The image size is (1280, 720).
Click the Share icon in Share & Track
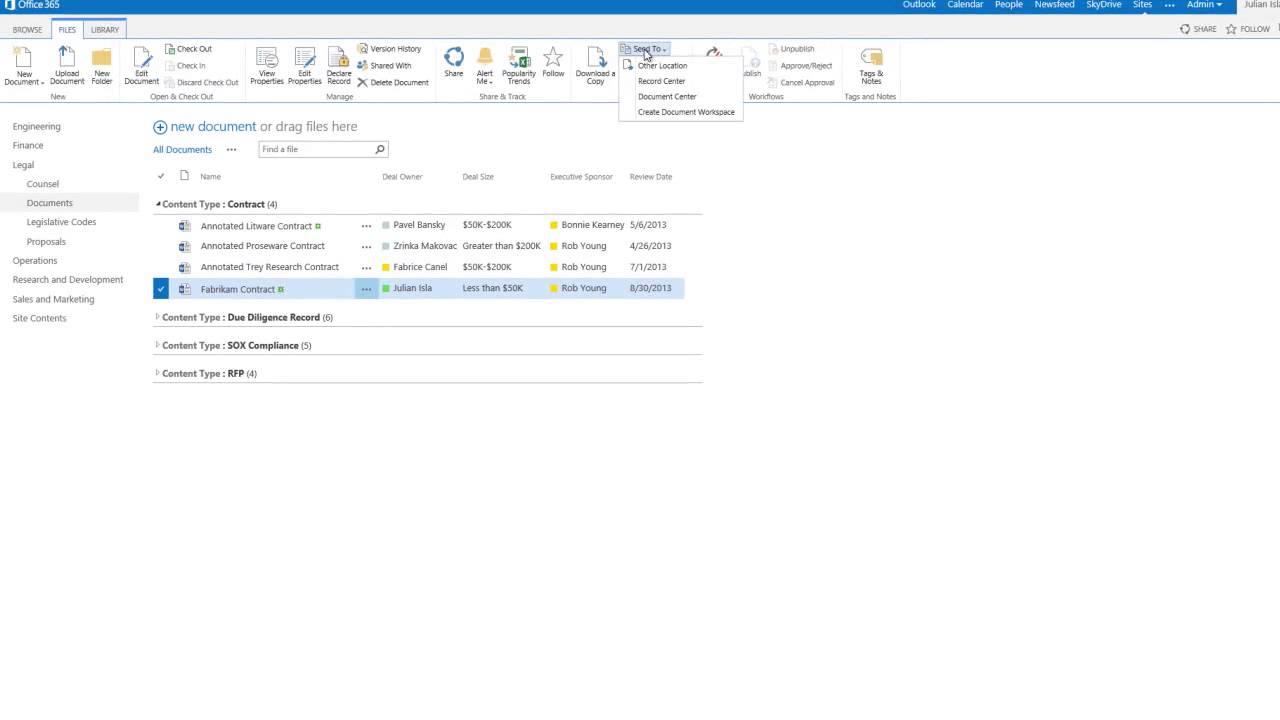(x=454, y=63)
